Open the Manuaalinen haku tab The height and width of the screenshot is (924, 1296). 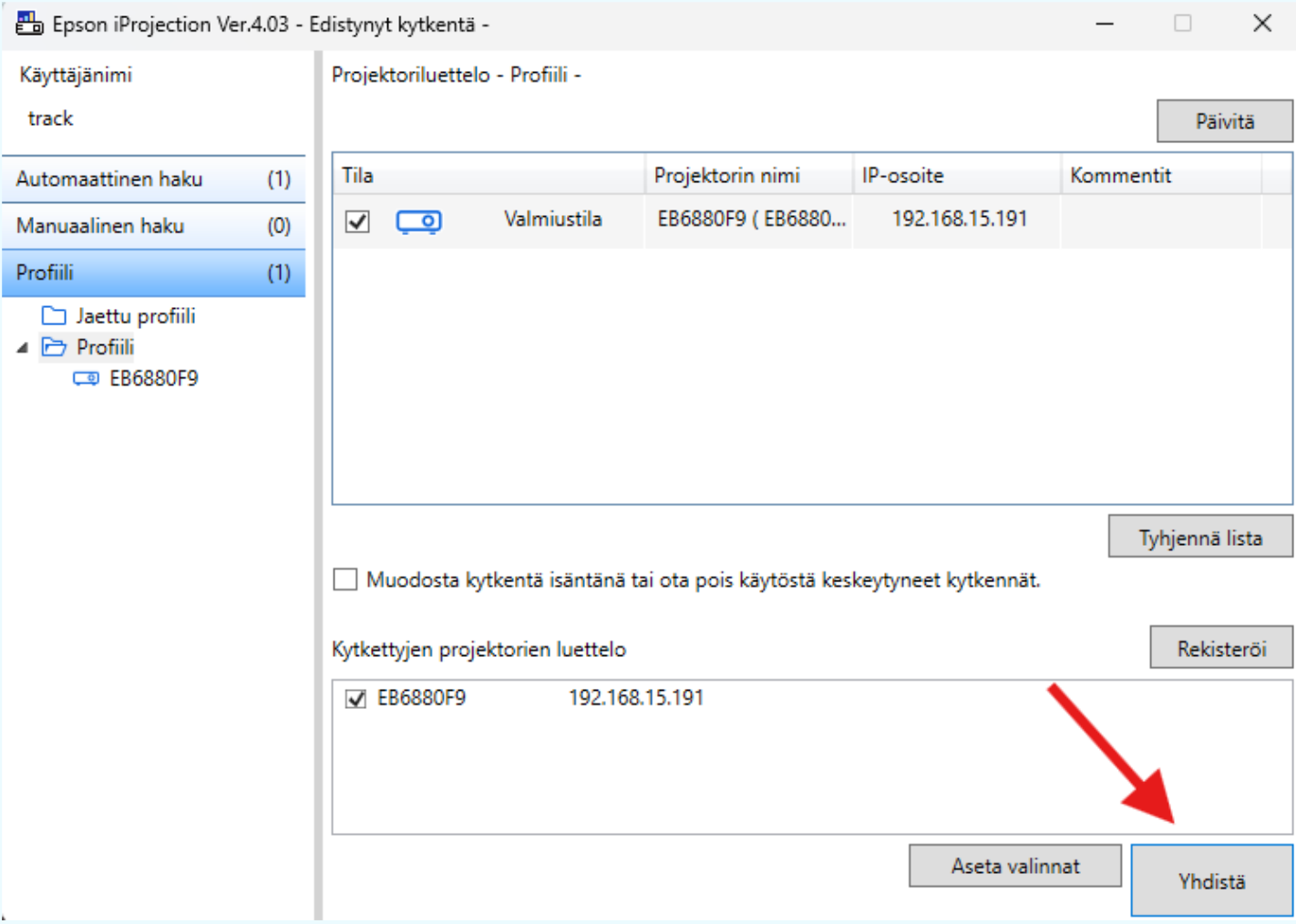point(153,225)
